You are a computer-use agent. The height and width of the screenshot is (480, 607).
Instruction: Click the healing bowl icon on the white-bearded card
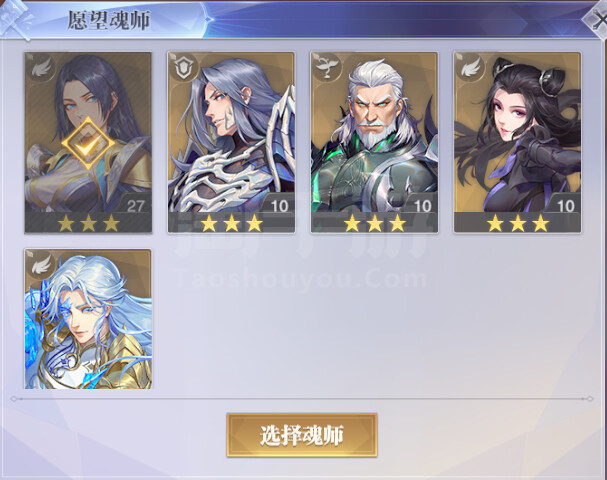point(327,69)
